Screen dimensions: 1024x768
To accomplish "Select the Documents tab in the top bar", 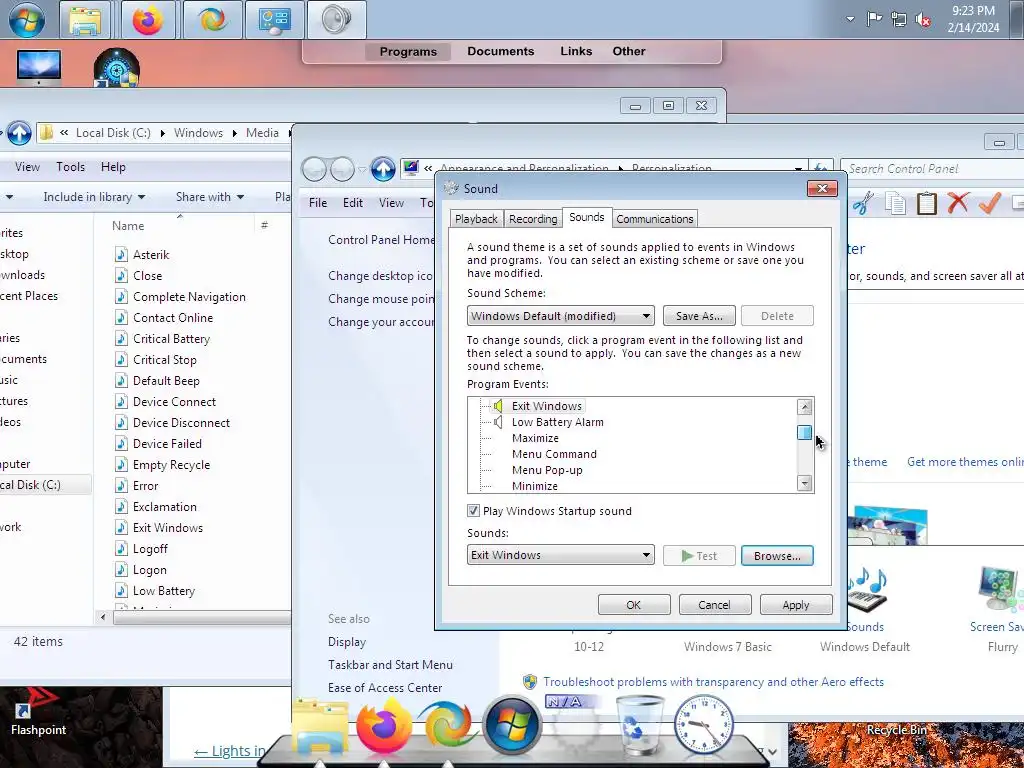I will click(500, 52).
